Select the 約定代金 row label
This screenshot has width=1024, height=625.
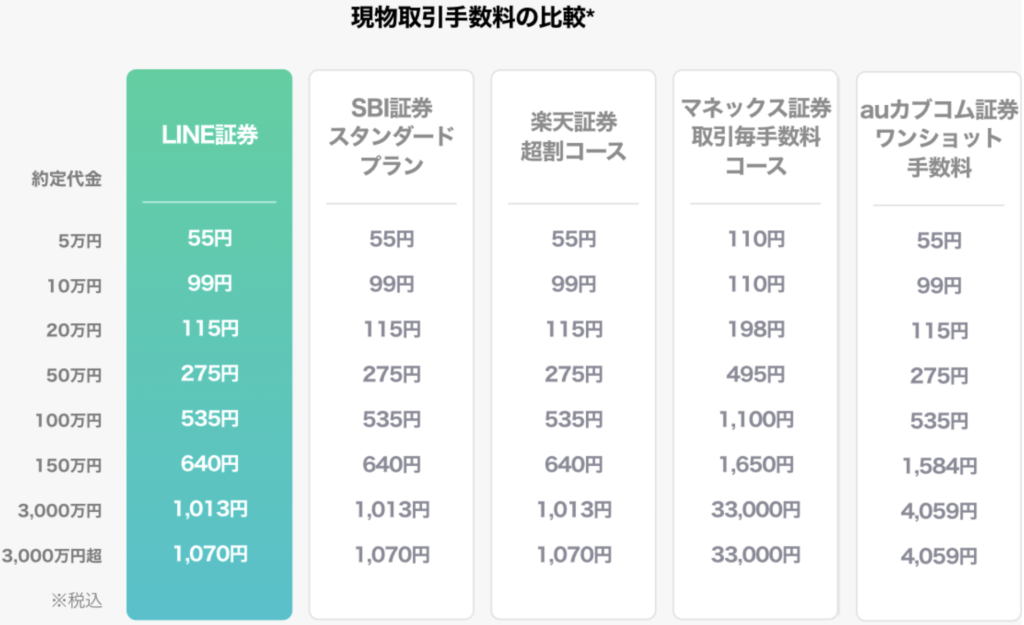tap(67, 178)
